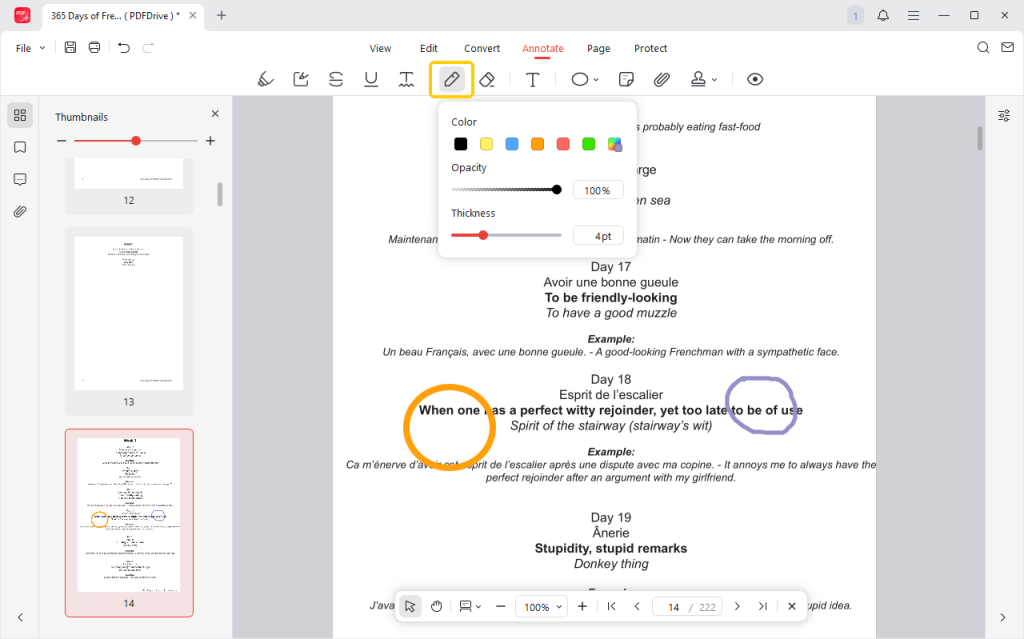Activate the Strikethrough annotation tool
1024x639 pixels.
pyautogui.click(x=336, y=79)
